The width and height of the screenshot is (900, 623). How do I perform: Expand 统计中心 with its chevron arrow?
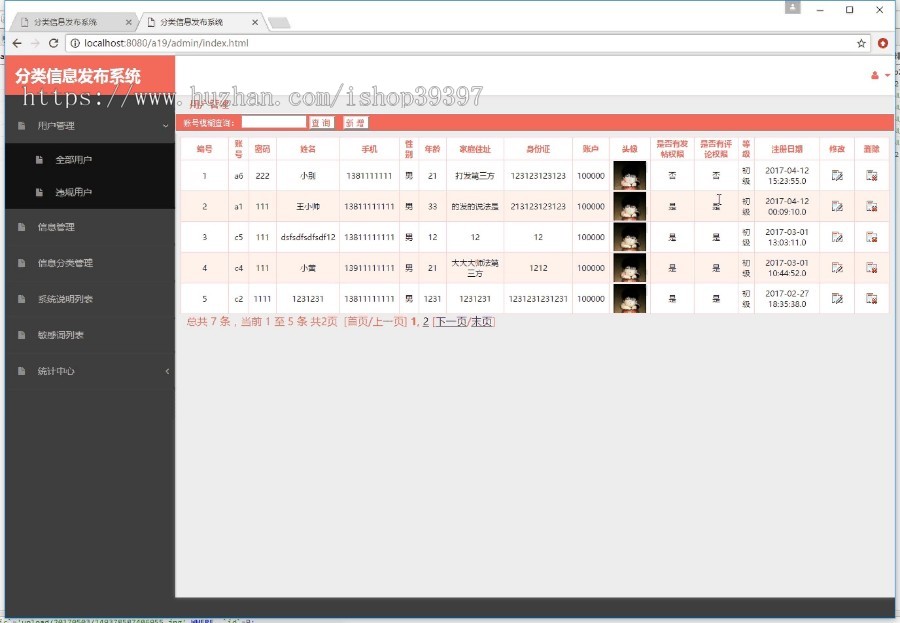click(167, 372)
